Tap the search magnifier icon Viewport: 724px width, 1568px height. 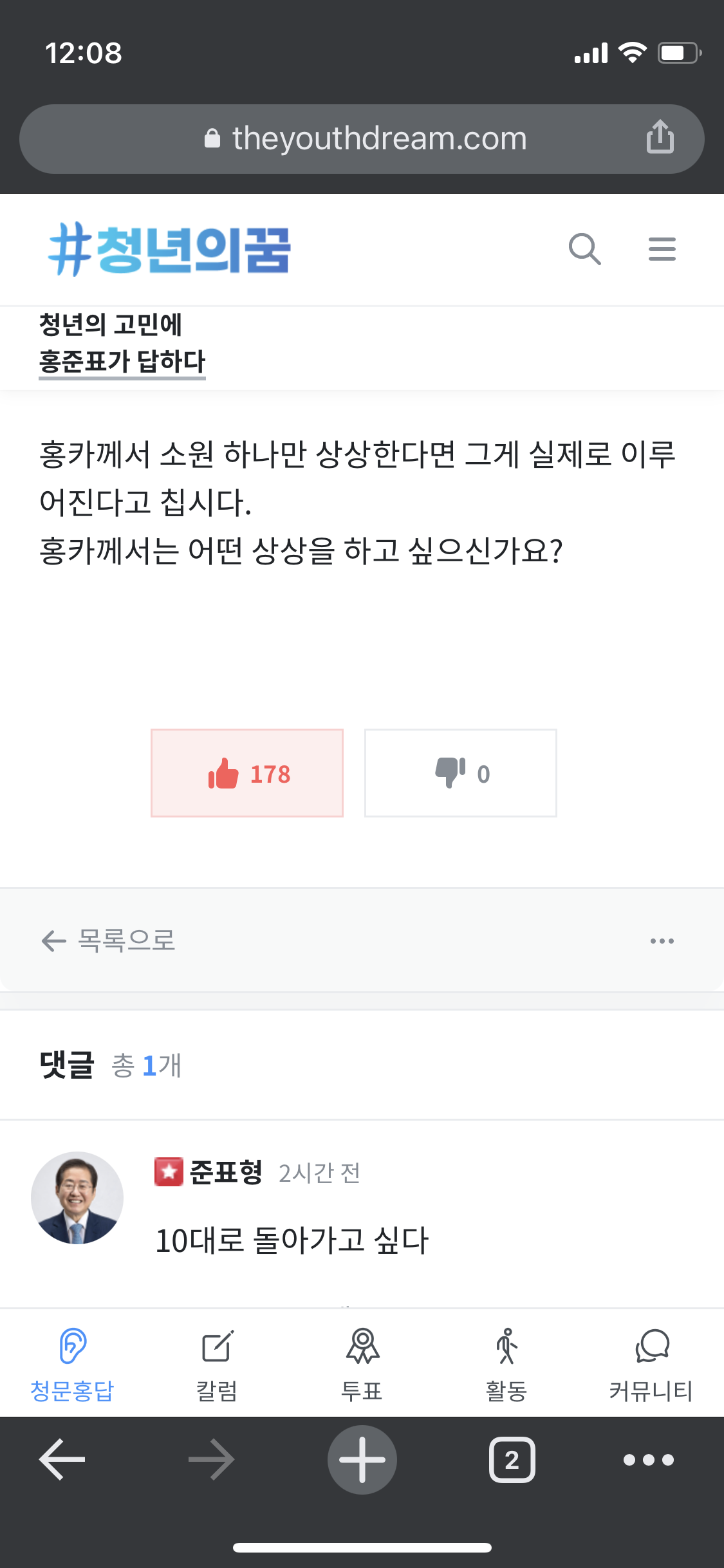point(584,249)
